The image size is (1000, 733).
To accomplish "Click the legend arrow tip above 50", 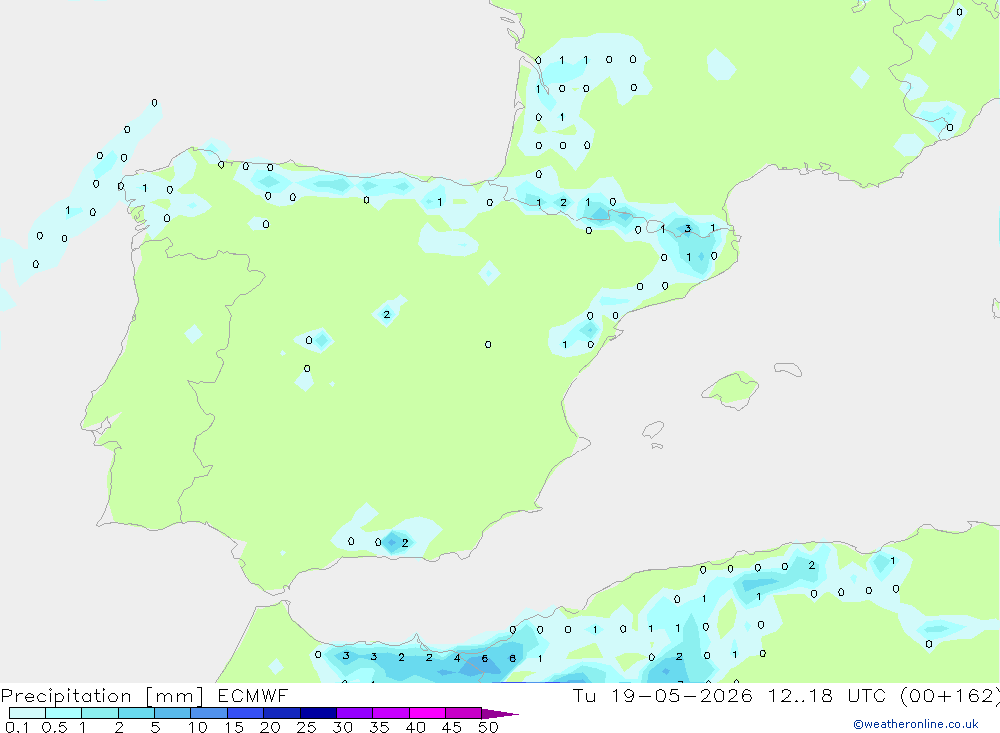I will pos(501,713).
